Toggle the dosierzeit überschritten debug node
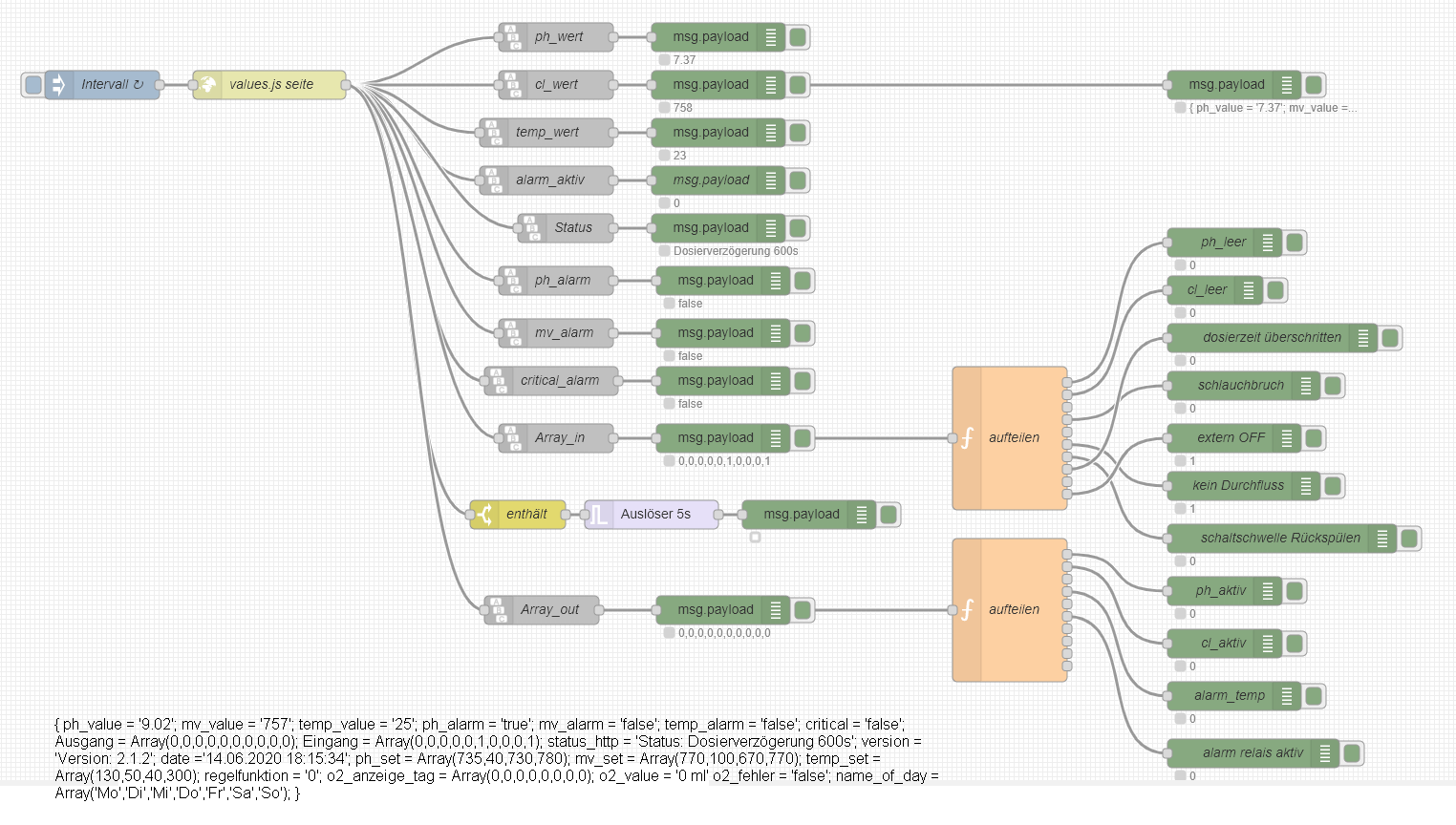This screenshot has height=825, width=1456. click(x=1390, y=338)
